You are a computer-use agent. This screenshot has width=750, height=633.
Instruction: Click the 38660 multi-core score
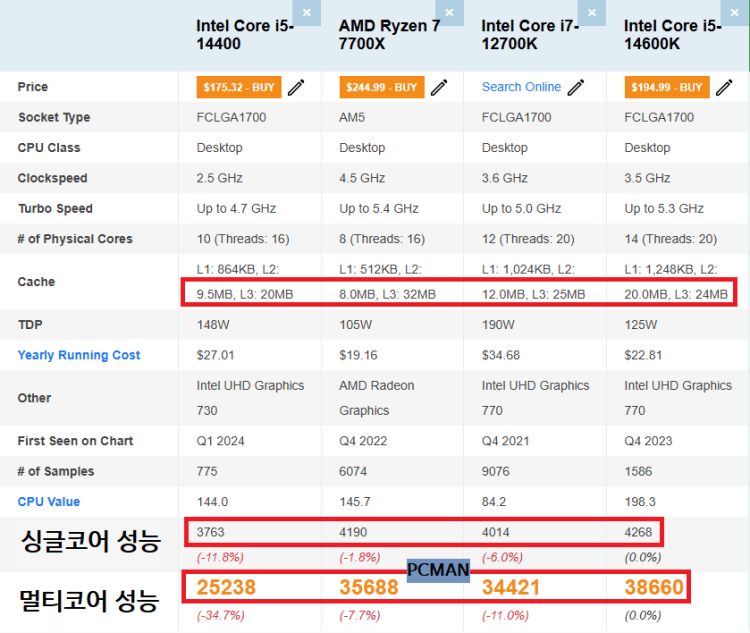(654, 587)
